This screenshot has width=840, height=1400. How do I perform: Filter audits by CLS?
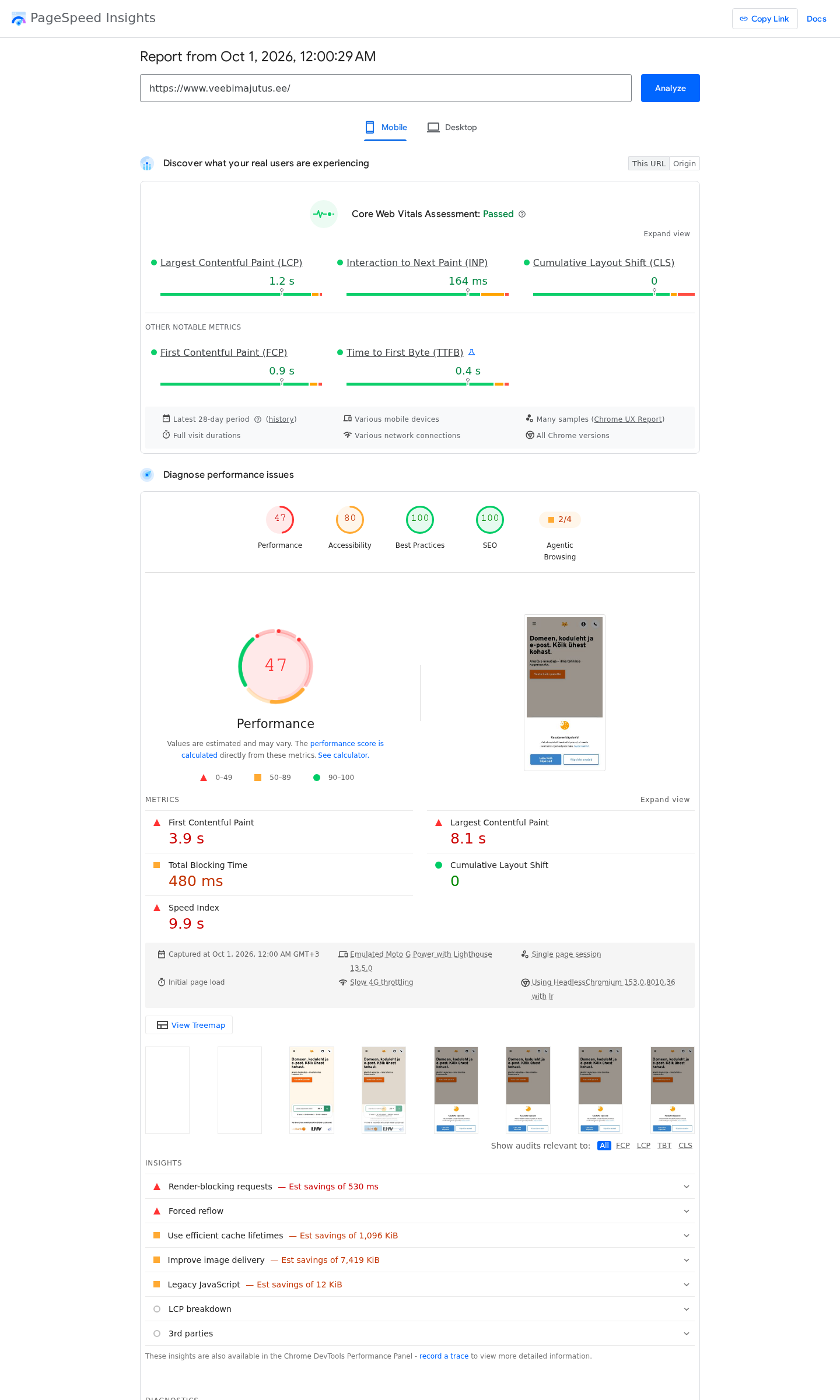[685, 1146]
